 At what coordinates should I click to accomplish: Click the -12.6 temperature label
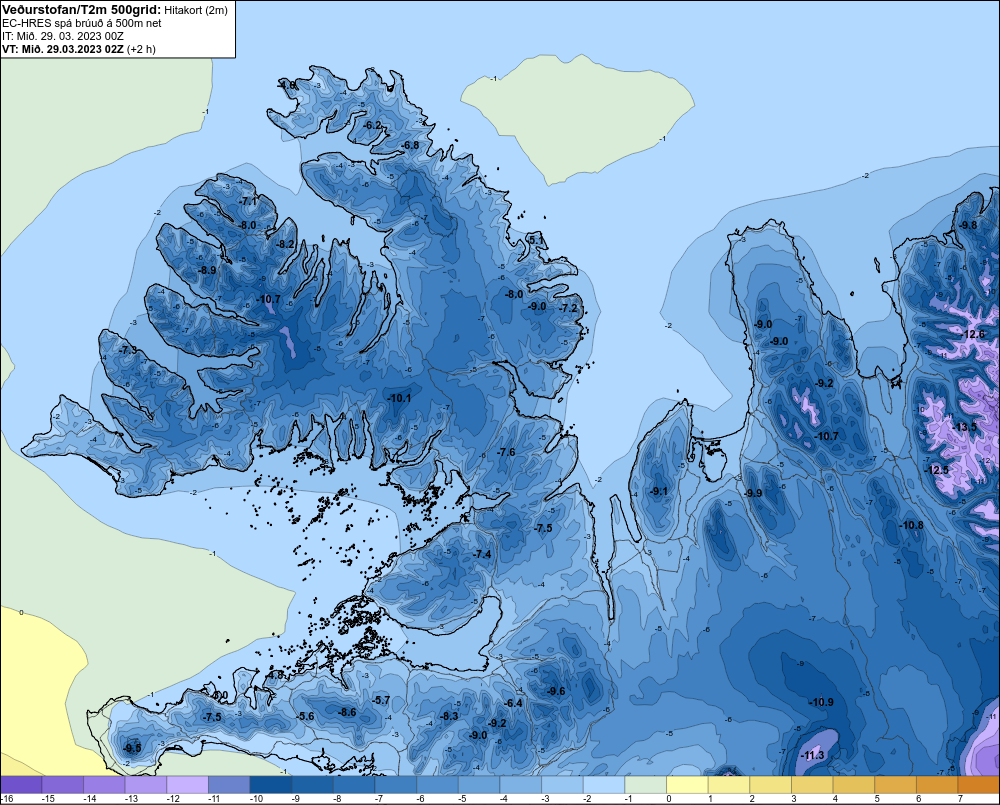point(973,335)
